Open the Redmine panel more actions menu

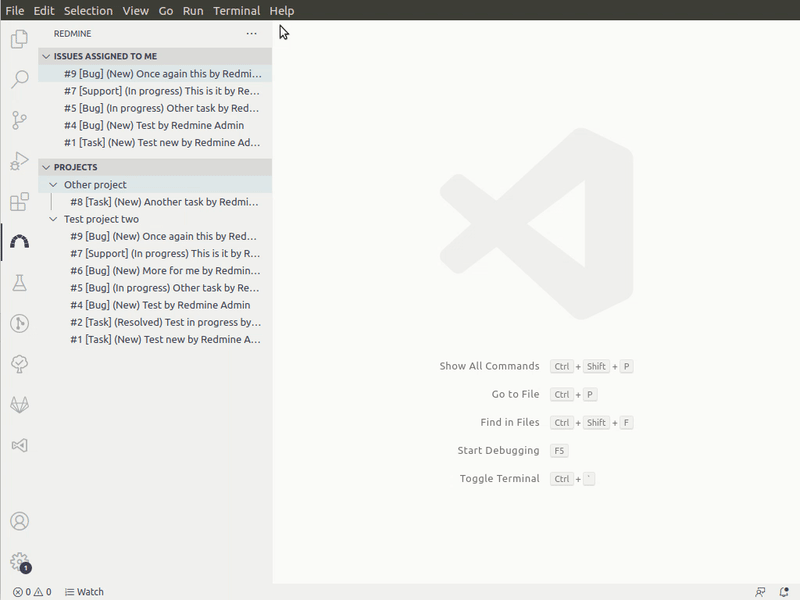click(x=252, y=34)
